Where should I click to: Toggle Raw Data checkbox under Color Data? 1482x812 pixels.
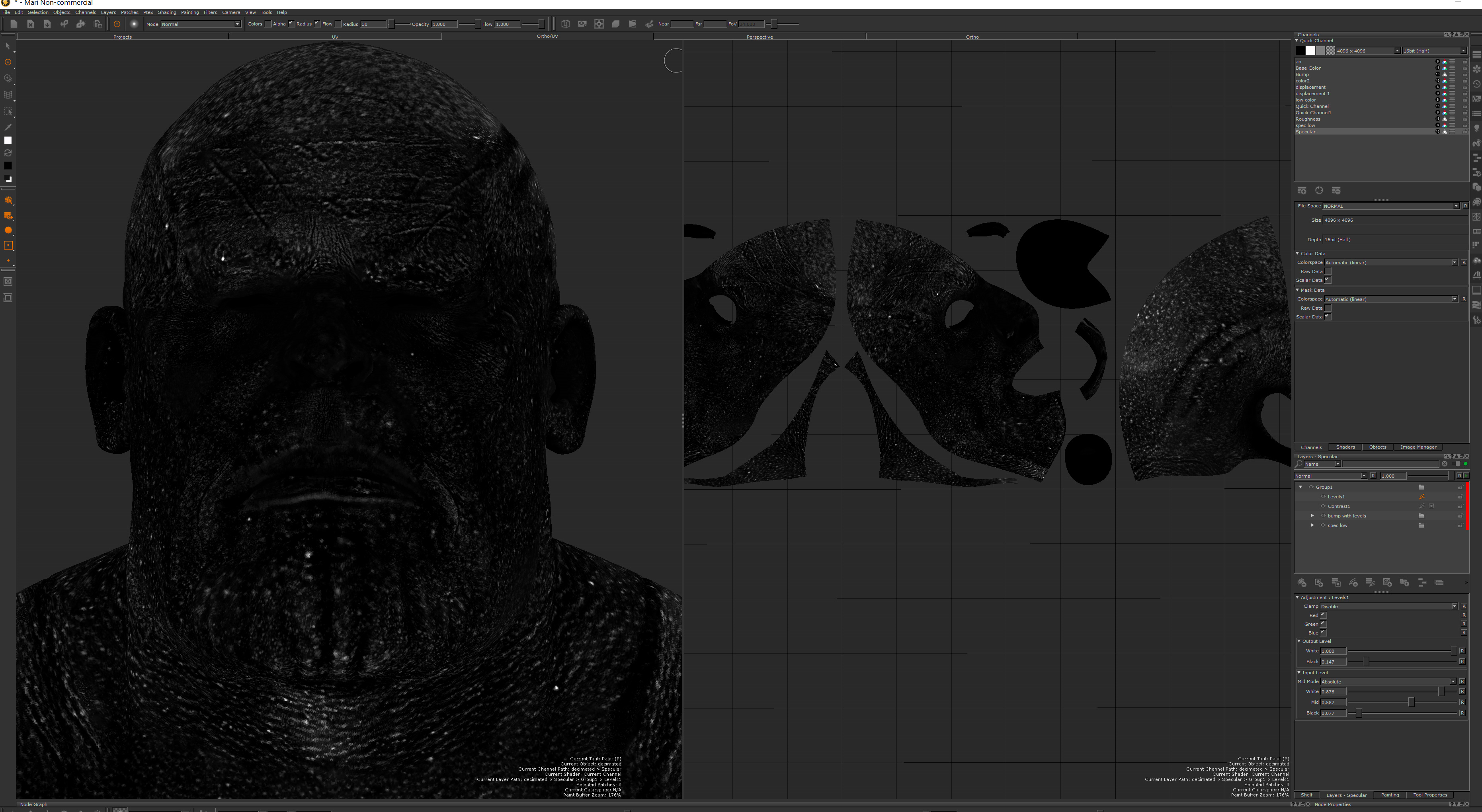pos(1328,271)
